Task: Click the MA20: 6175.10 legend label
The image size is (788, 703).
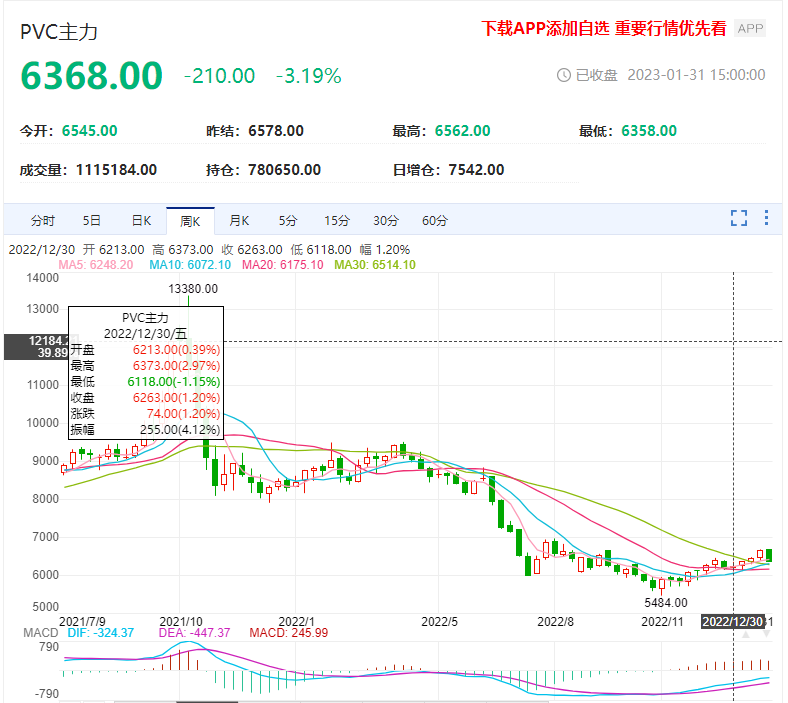Action: 282,265
